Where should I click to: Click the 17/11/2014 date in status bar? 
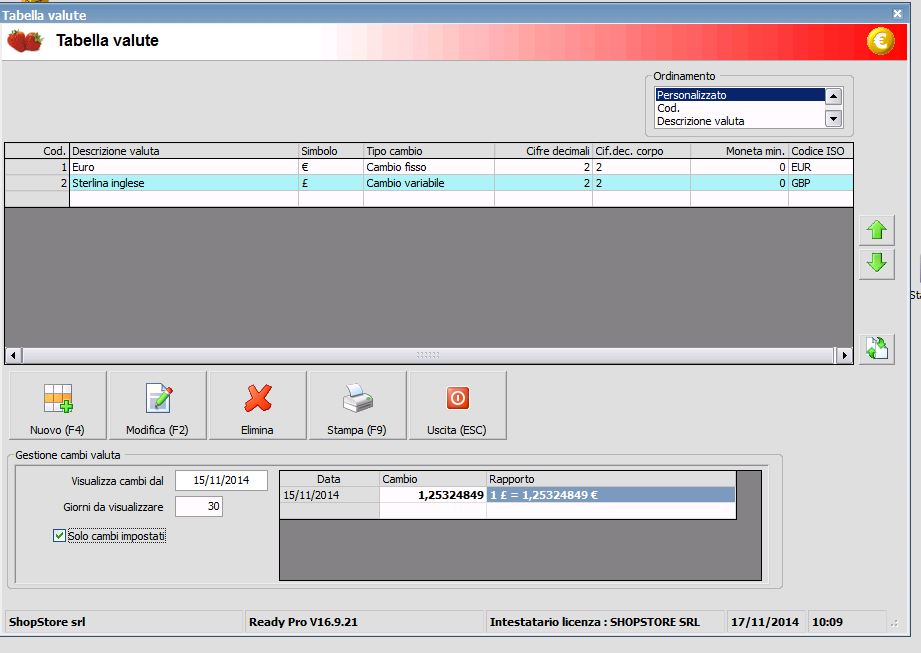pos(765,622)
